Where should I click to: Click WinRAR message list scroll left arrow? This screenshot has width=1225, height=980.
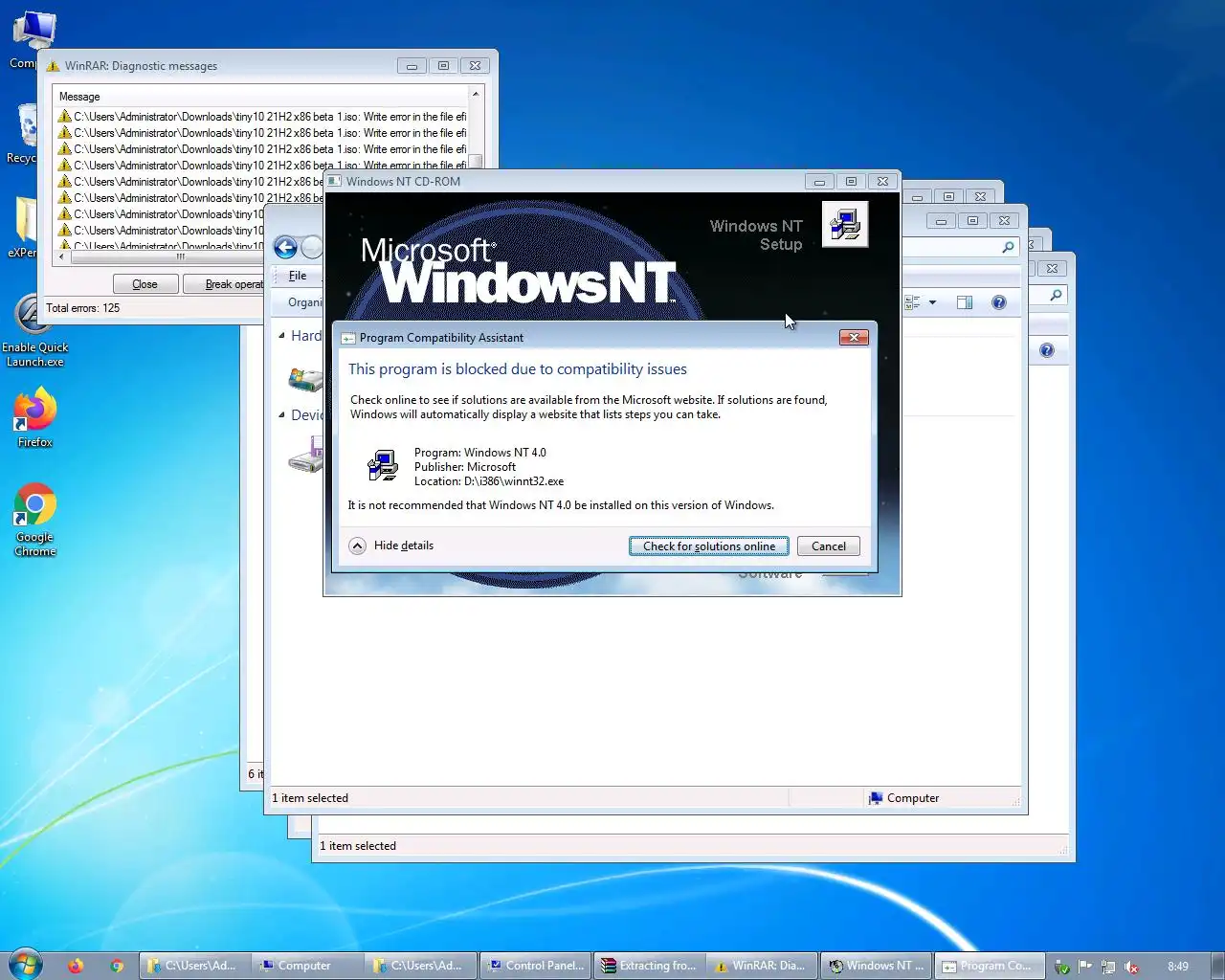point(62,256)
